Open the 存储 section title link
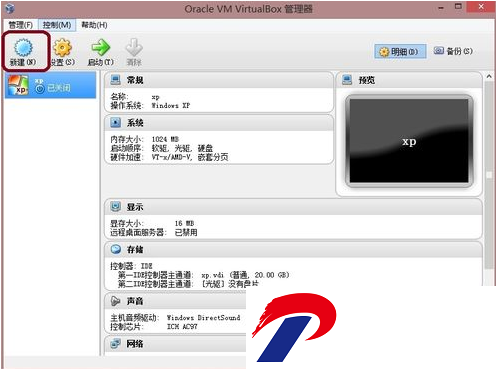The image size is (496, 369). [135, 250]
